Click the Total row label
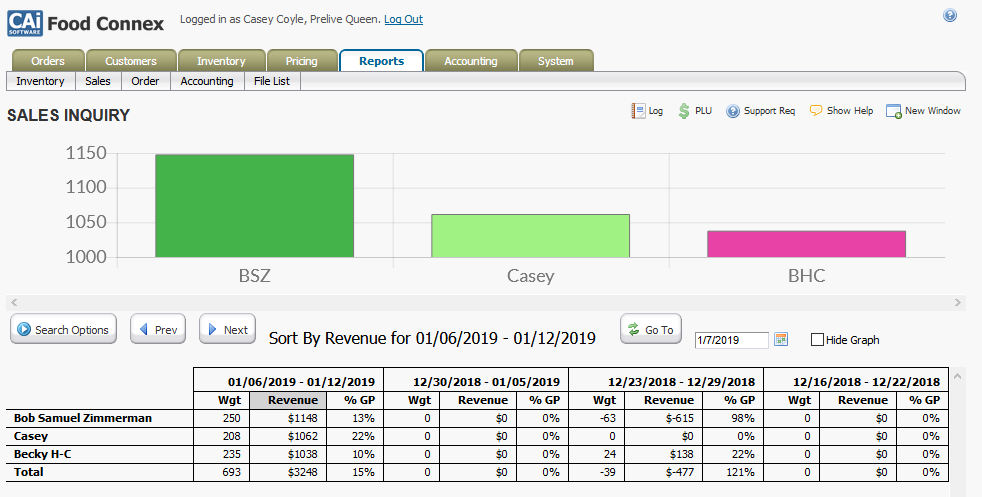The image size is (982, 497). pyautogui.click(x=28, y=472)
